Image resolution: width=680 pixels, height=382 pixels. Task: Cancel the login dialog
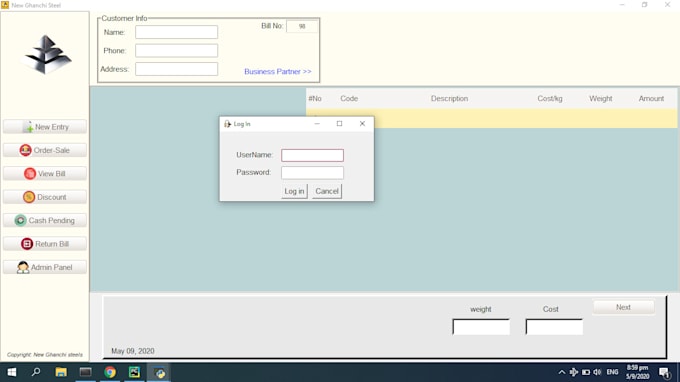(x=327, y=191)
